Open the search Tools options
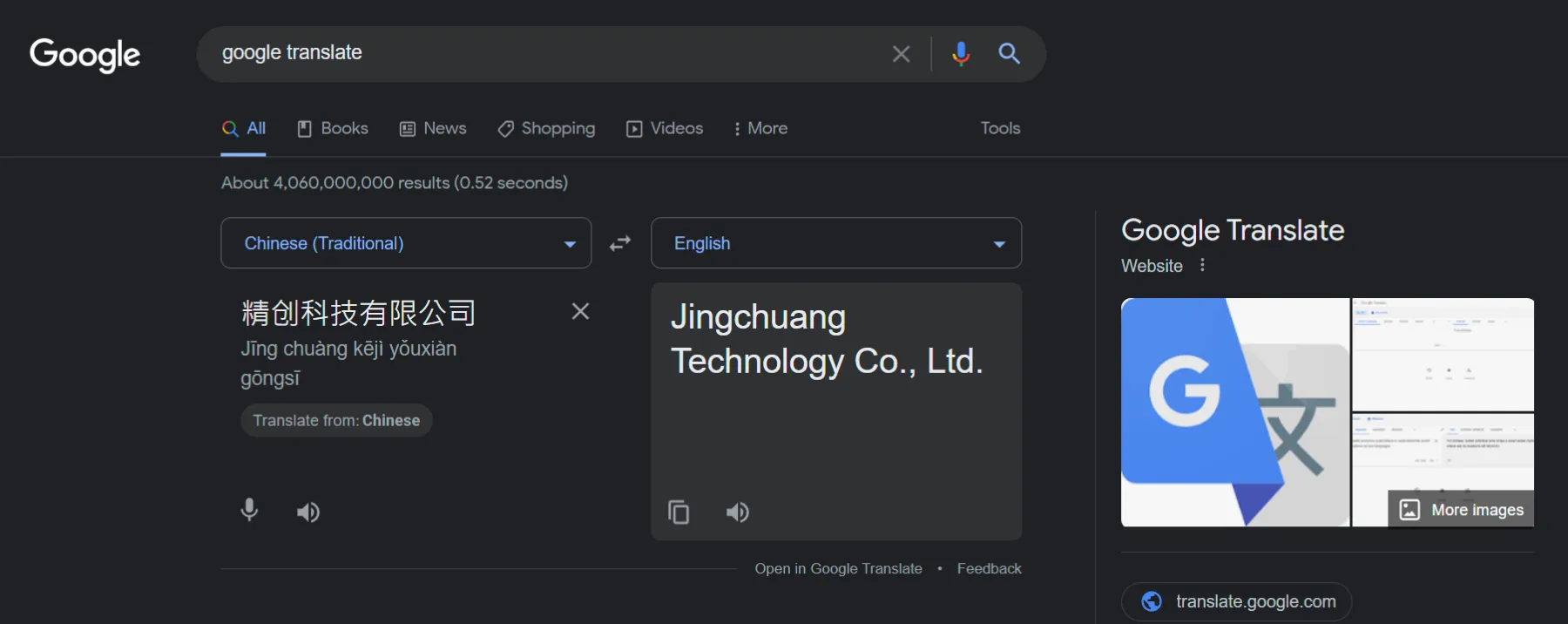Viewport: 1568px width, 624px height. (1000, 129)
